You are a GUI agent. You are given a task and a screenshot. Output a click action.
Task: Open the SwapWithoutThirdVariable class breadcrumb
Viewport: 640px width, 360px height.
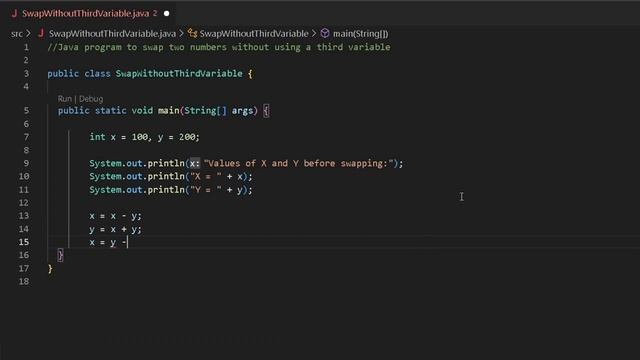(x=254, y=34)
